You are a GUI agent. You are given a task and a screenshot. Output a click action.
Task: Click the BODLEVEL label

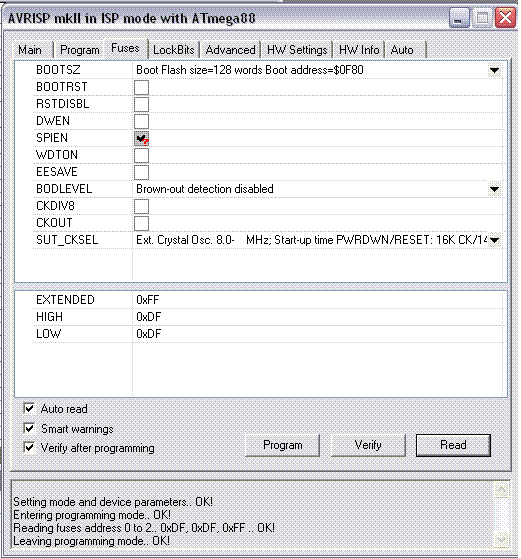click(x=64, y=189)
